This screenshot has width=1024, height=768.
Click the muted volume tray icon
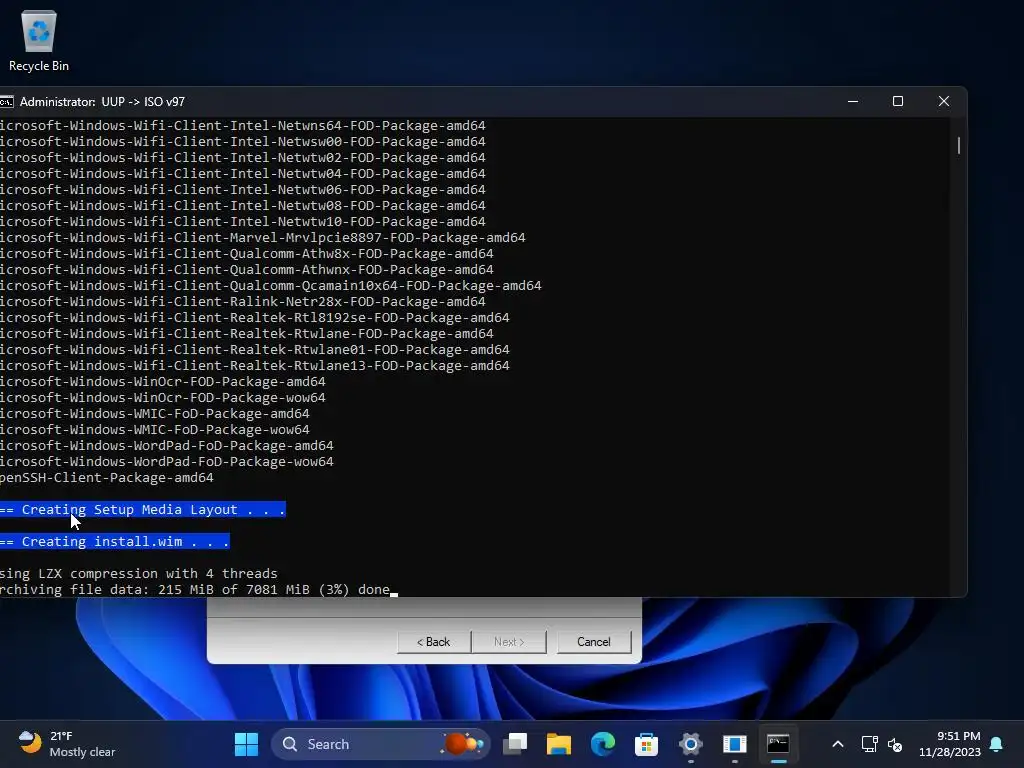[895, 744]
